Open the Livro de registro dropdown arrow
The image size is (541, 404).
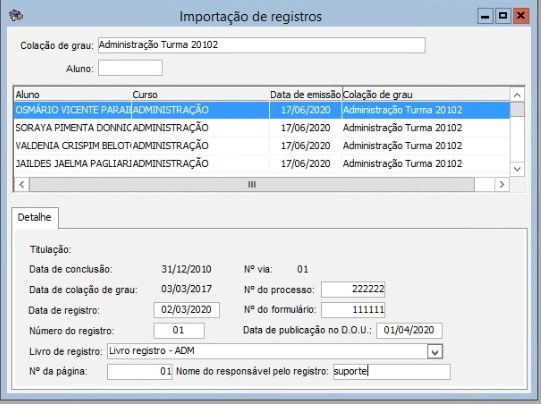pos(435,352)
